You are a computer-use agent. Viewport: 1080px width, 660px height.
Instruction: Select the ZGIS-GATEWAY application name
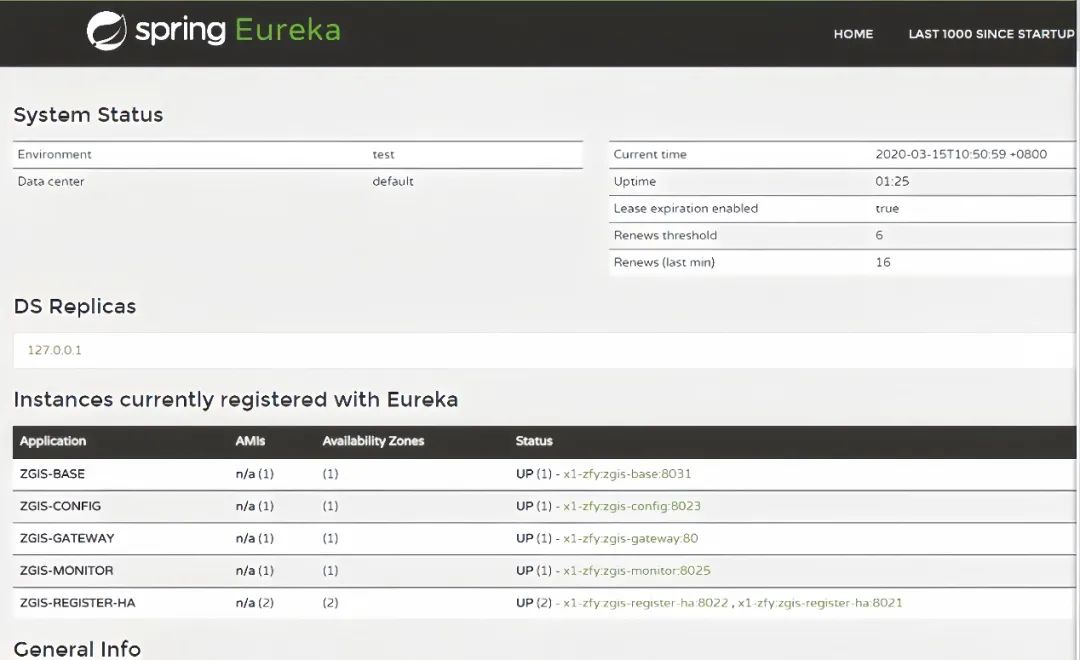(x=67, y=538)
